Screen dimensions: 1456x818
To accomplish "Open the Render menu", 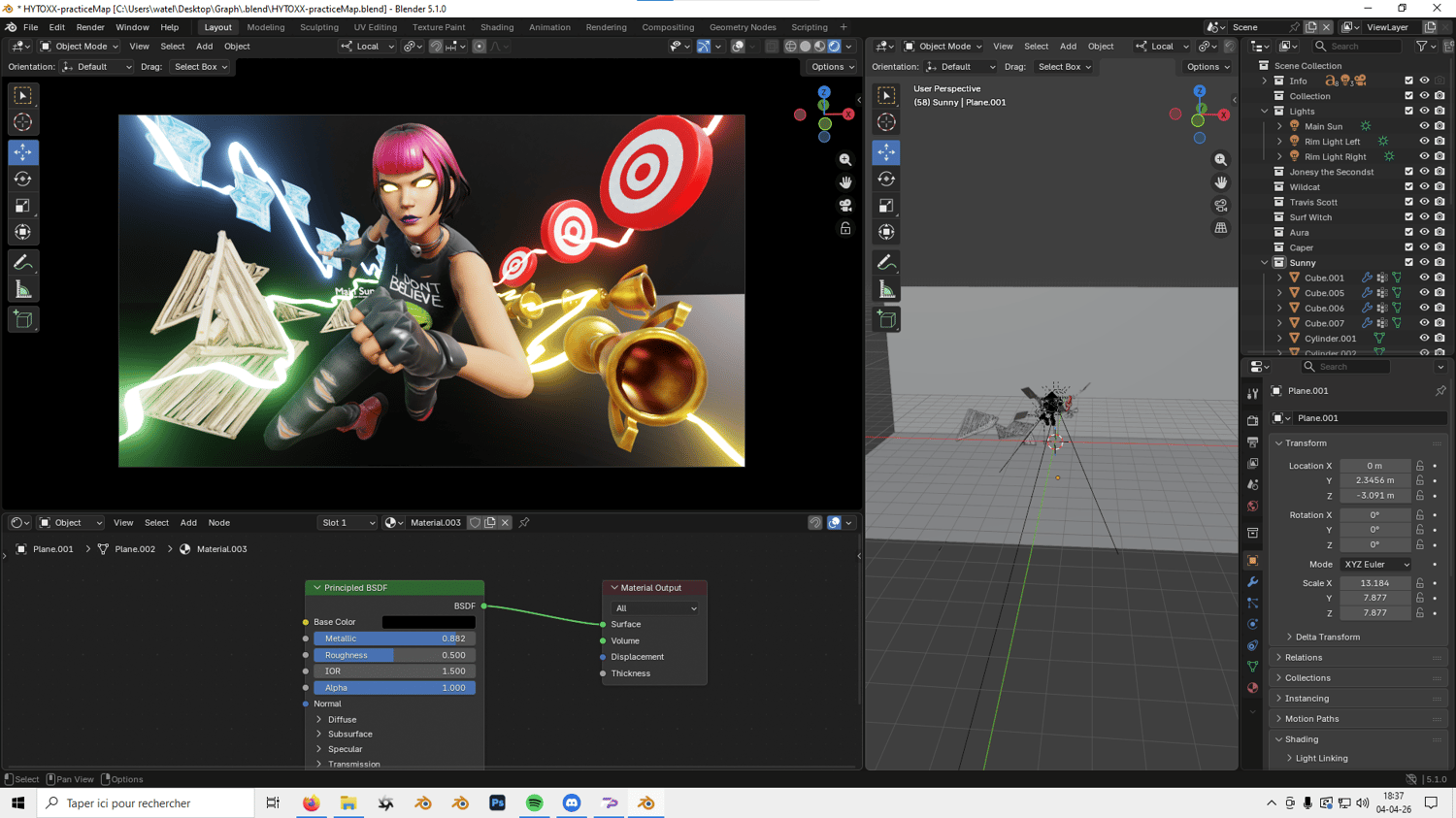I will (x=90, y=27).
